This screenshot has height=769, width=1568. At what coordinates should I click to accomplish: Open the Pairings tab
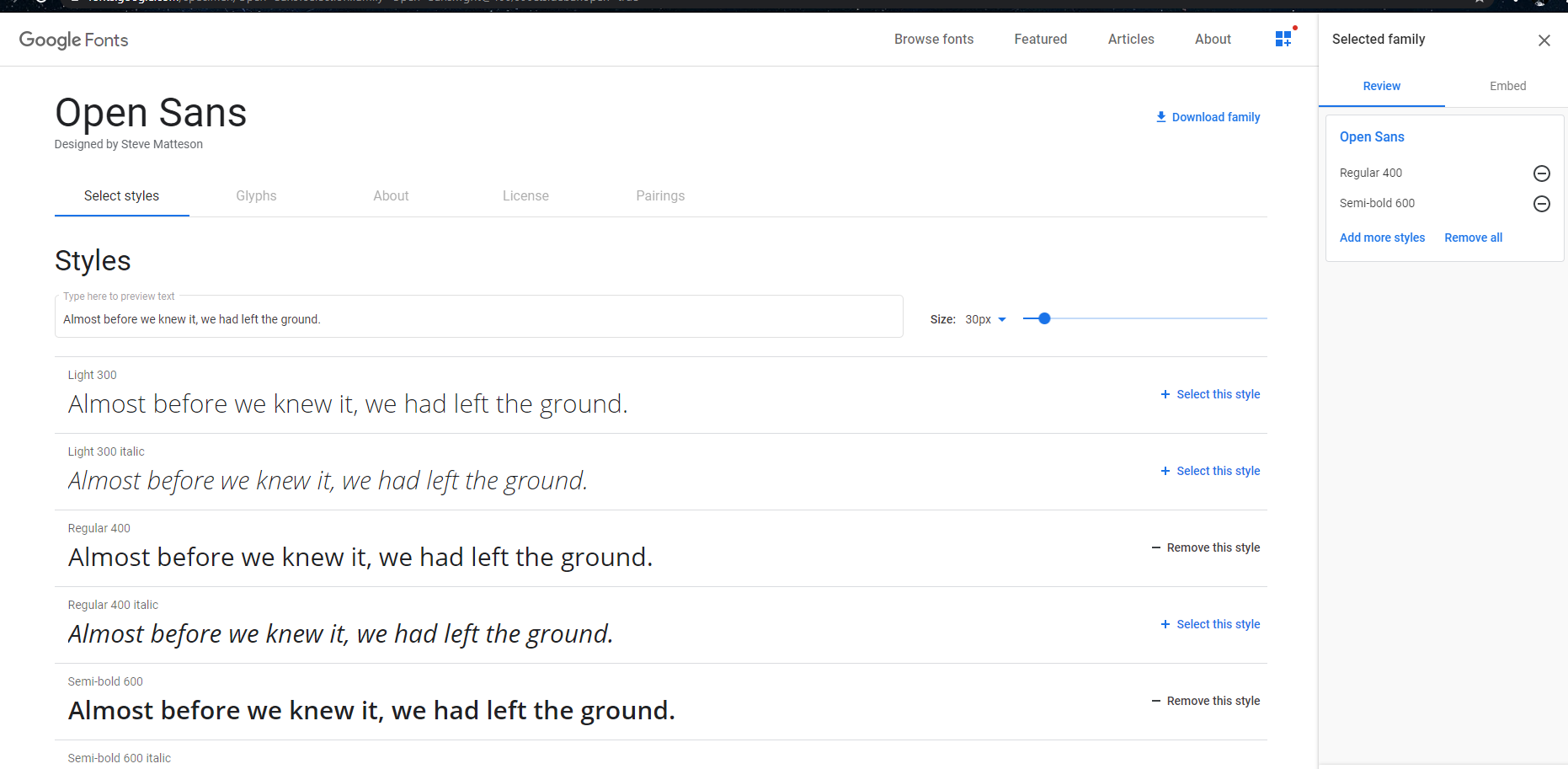pos(660,195)
